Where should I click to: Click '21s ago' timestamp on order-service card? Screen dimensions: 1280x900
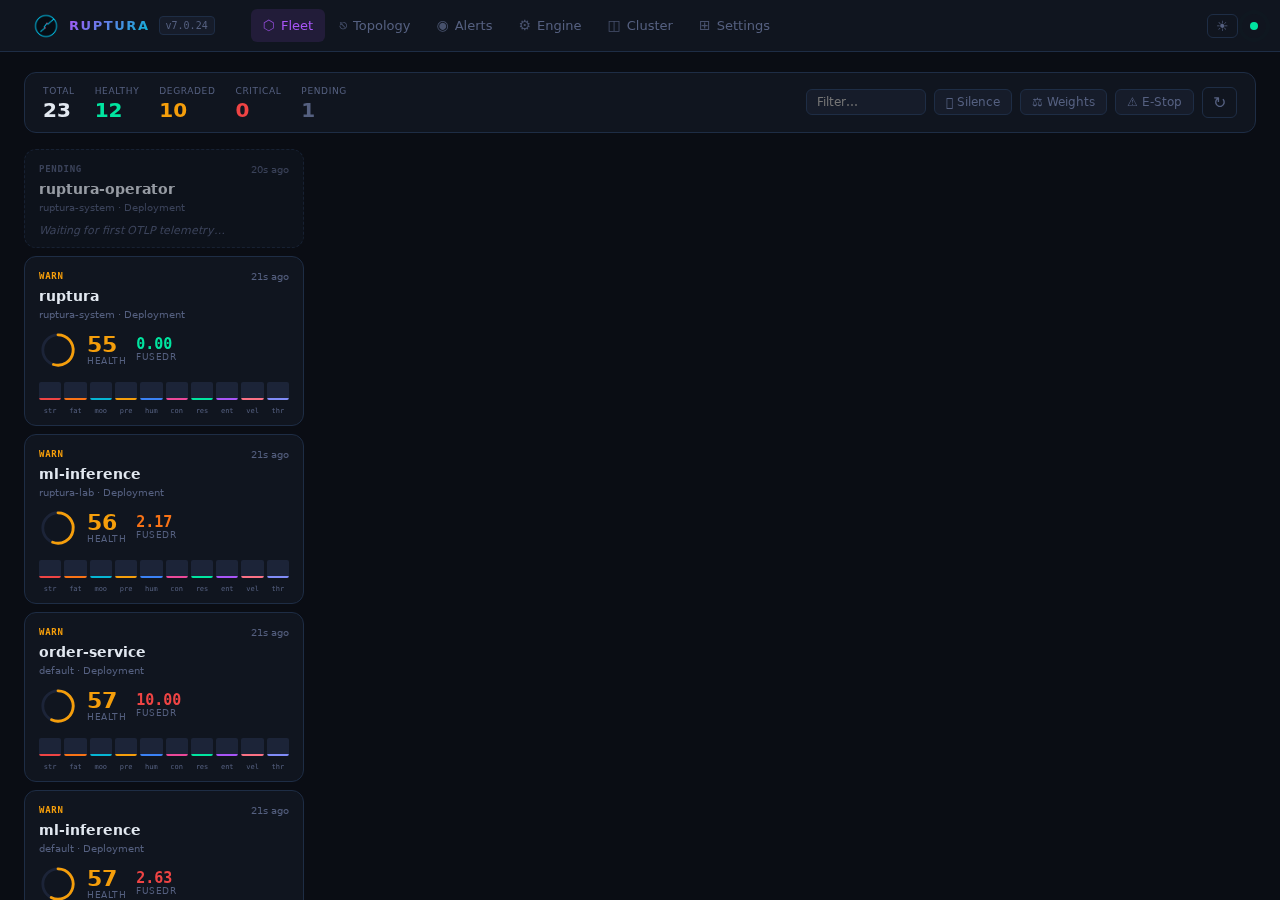[270, 633]
